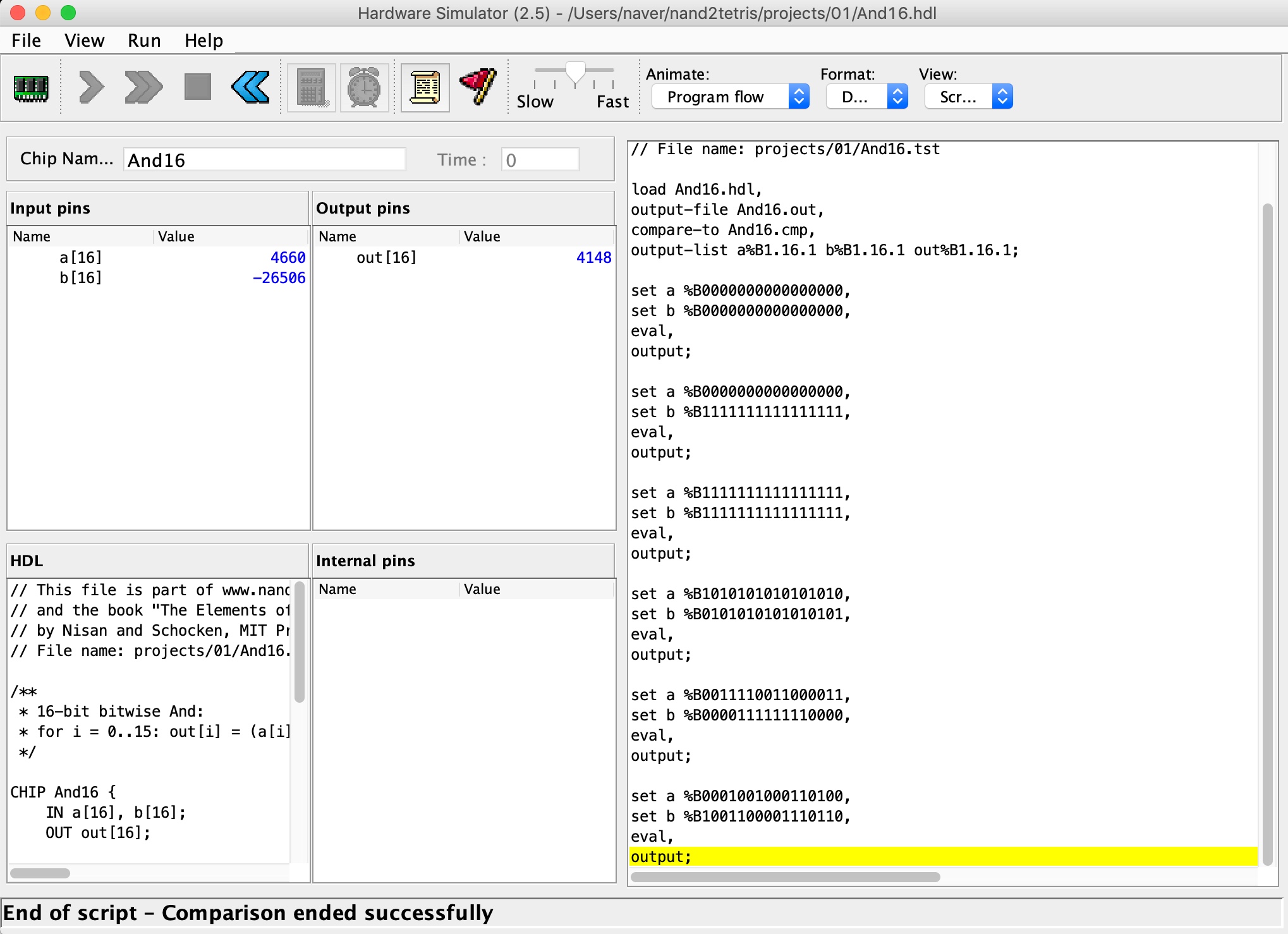Image resolution: width=1288 pixels, height=934 pixels.
Task: Click the b[16] pin name
Action: coord(81,278)
